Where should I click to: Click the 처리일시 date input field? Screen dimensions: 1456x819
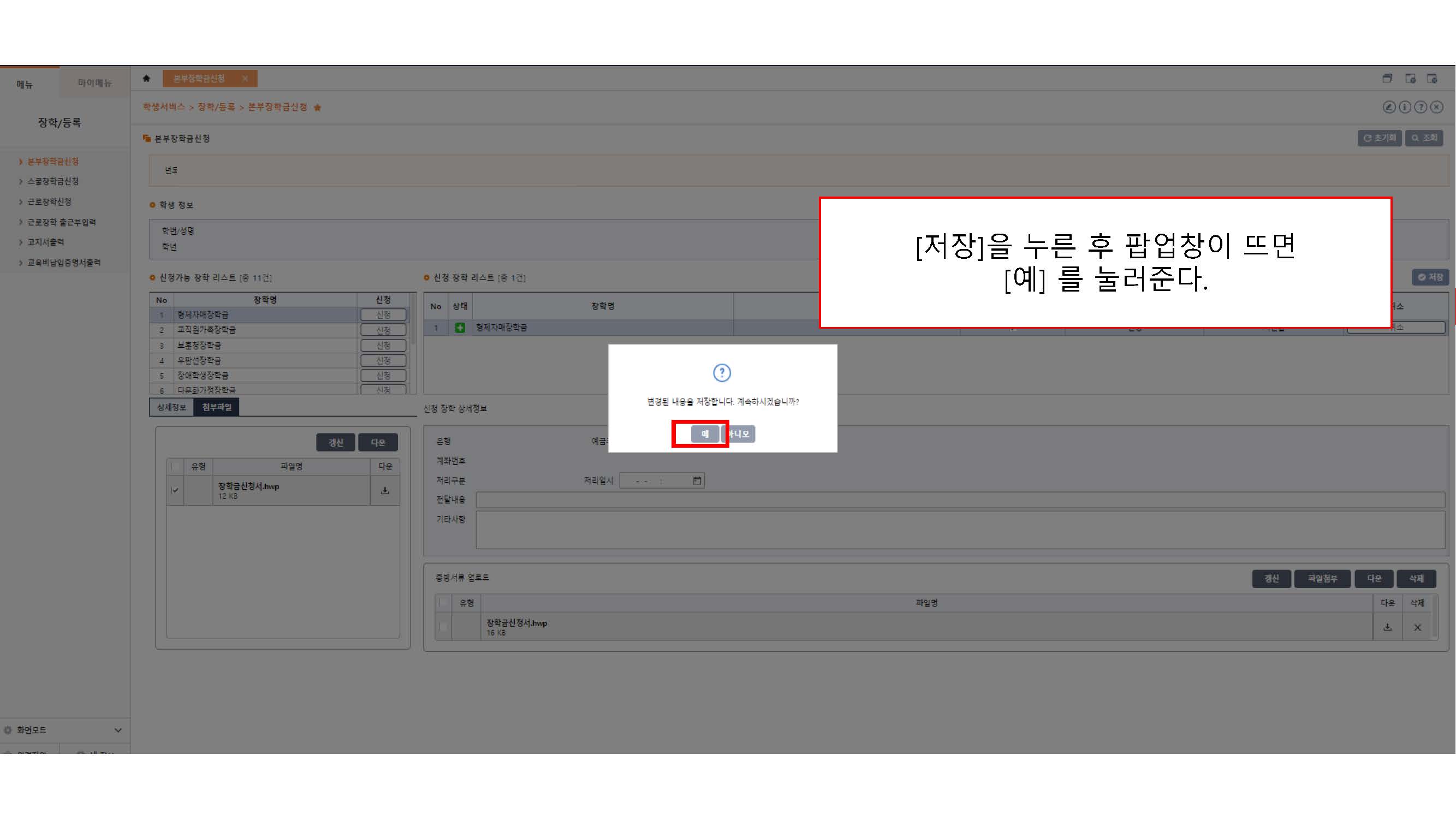(662, 480)
